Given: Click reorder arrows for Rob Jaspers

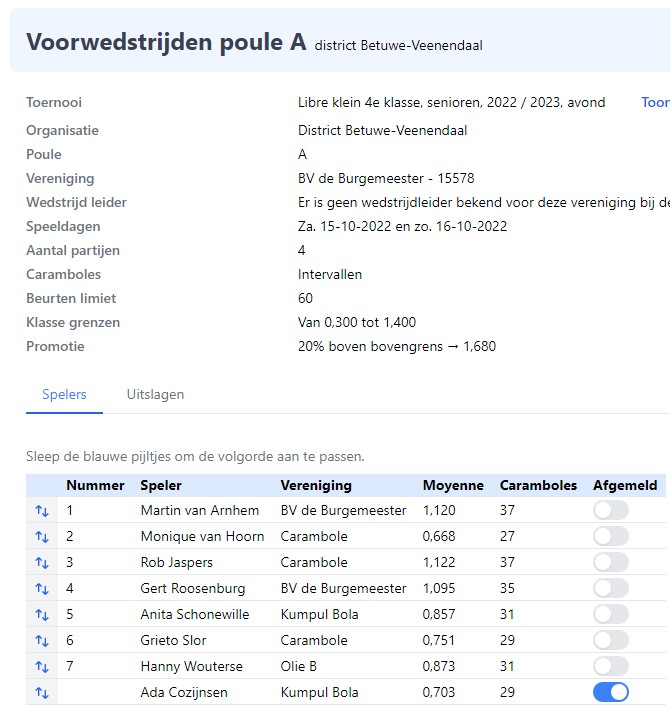Looking at the screenshot, I should pyautogui.click(x=42, y=563).
